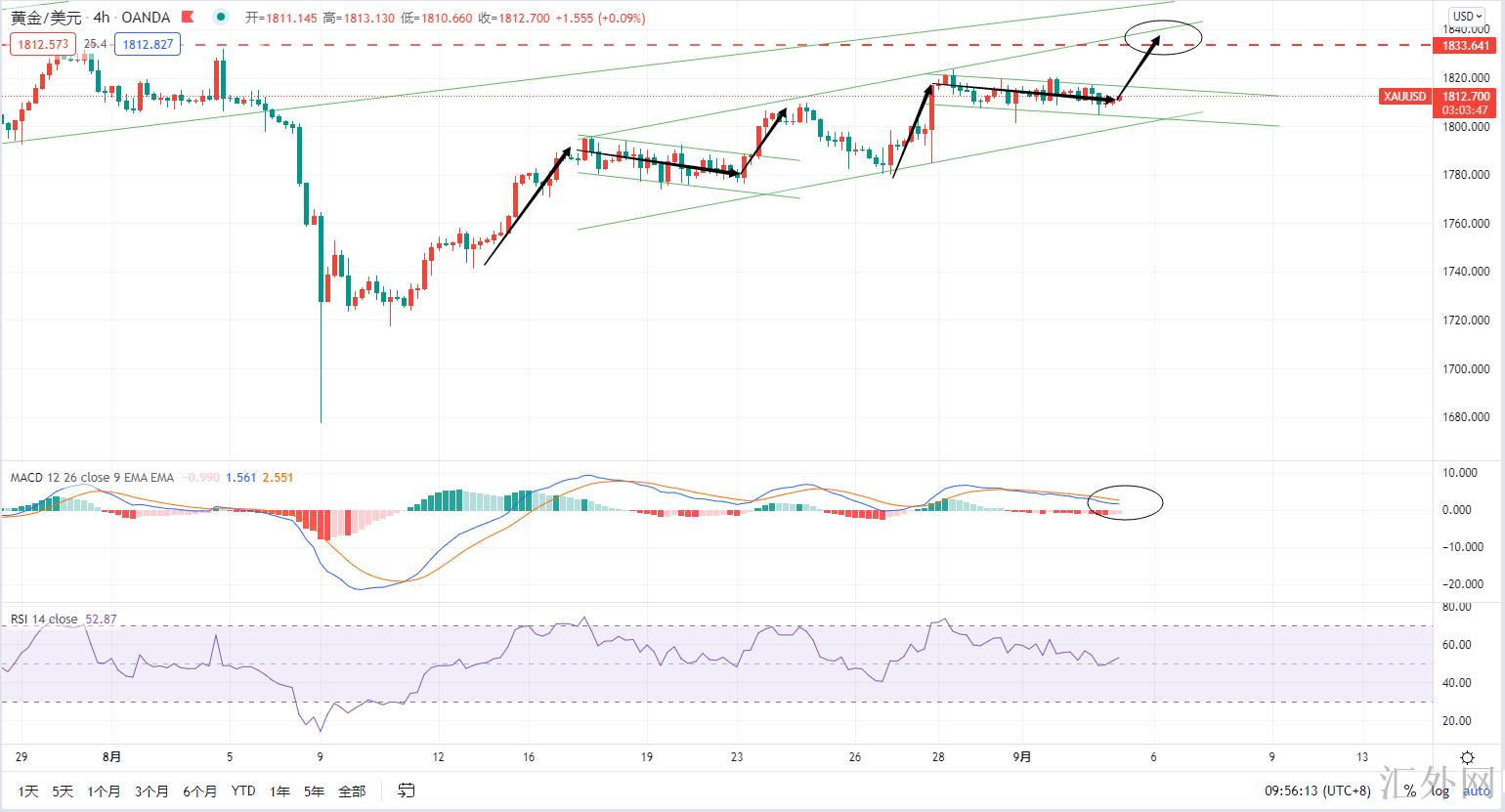Open chart settings gear icon
Image resolution: width=1505 pixels, height=812 pixels.
(x=1467, y=757)
